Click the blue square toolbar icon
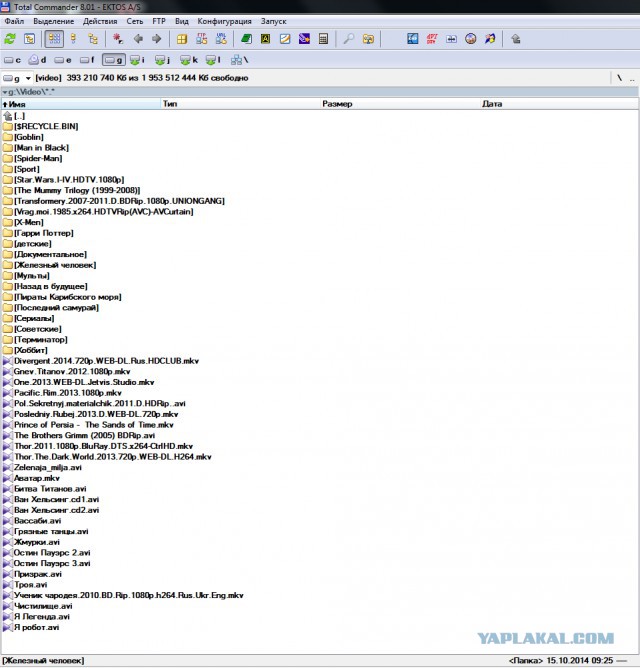The width and height of the screenshot is (640, 668). click(x=412, y=39)
